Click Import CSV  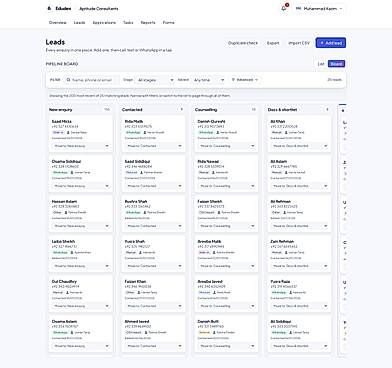(299, 43)
